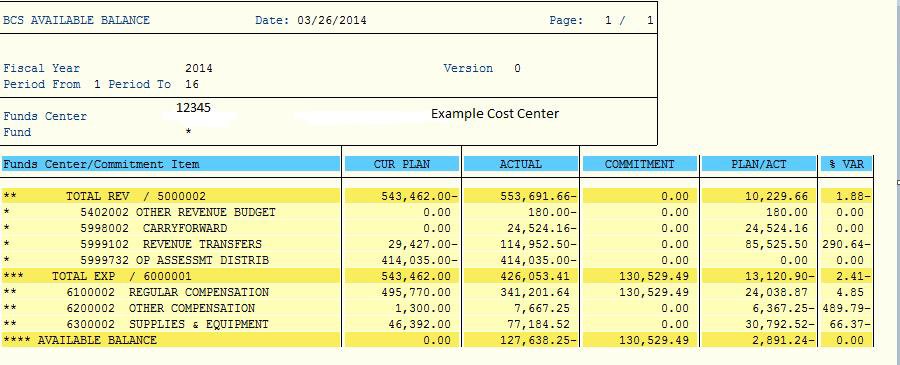Click the plan/act value 85,525.50
900x365 pixels.
coord(776,244)
